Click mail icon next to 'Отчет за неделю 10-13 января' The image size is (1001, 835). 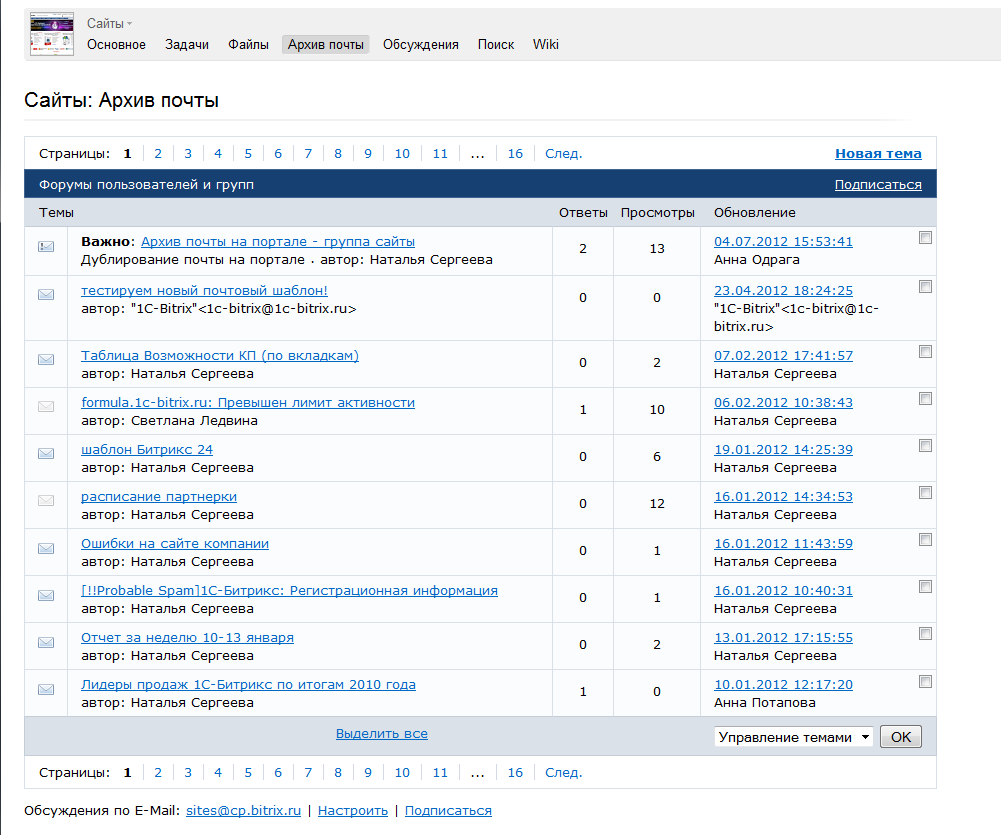click(x=46, y=642)
